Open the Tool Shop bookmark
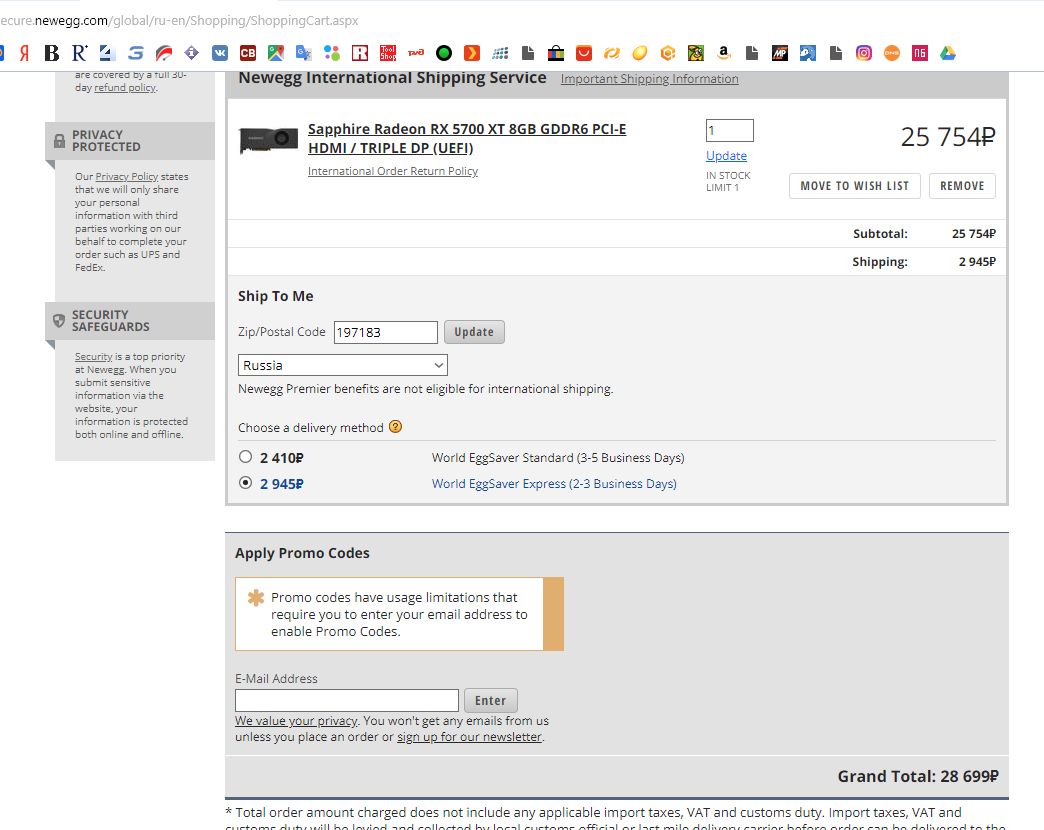The width and height of the screenshot is (1044, 830). pos(388,53)
